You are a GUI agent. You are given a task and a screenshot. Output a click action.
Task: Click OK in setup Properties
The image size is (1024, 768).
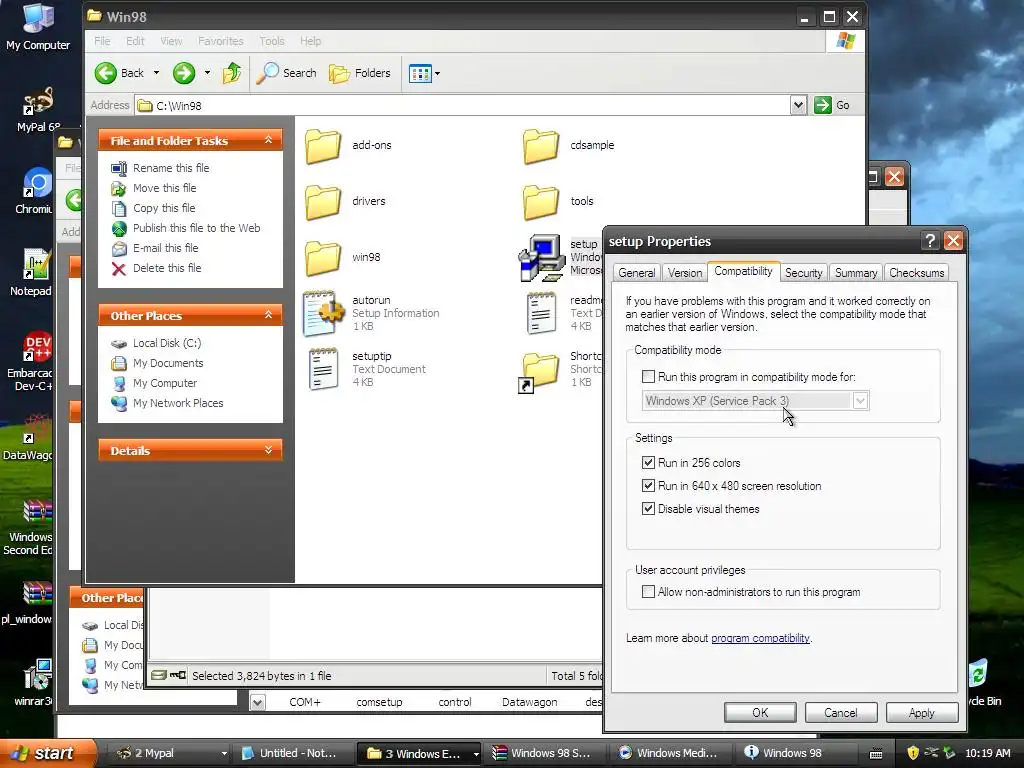760,713
